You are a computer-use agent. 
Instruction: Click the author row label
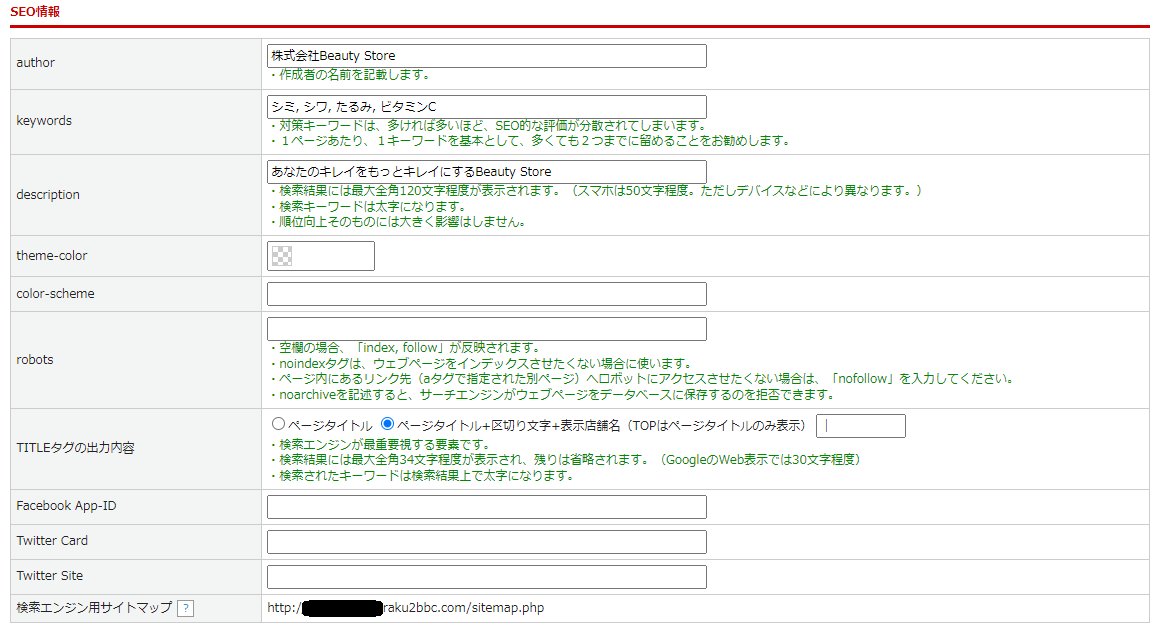tap(35, 62)
